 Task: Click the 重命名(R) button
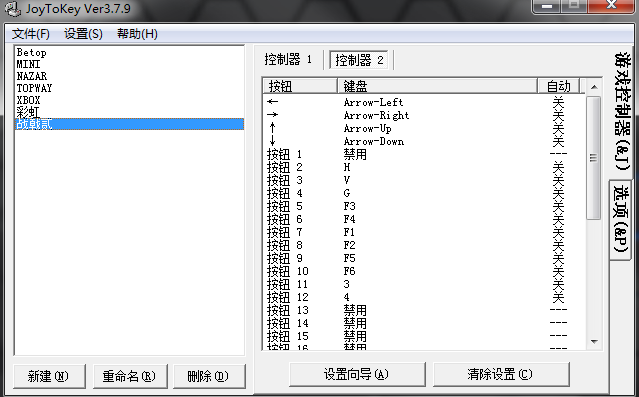[x=130, y=376]
